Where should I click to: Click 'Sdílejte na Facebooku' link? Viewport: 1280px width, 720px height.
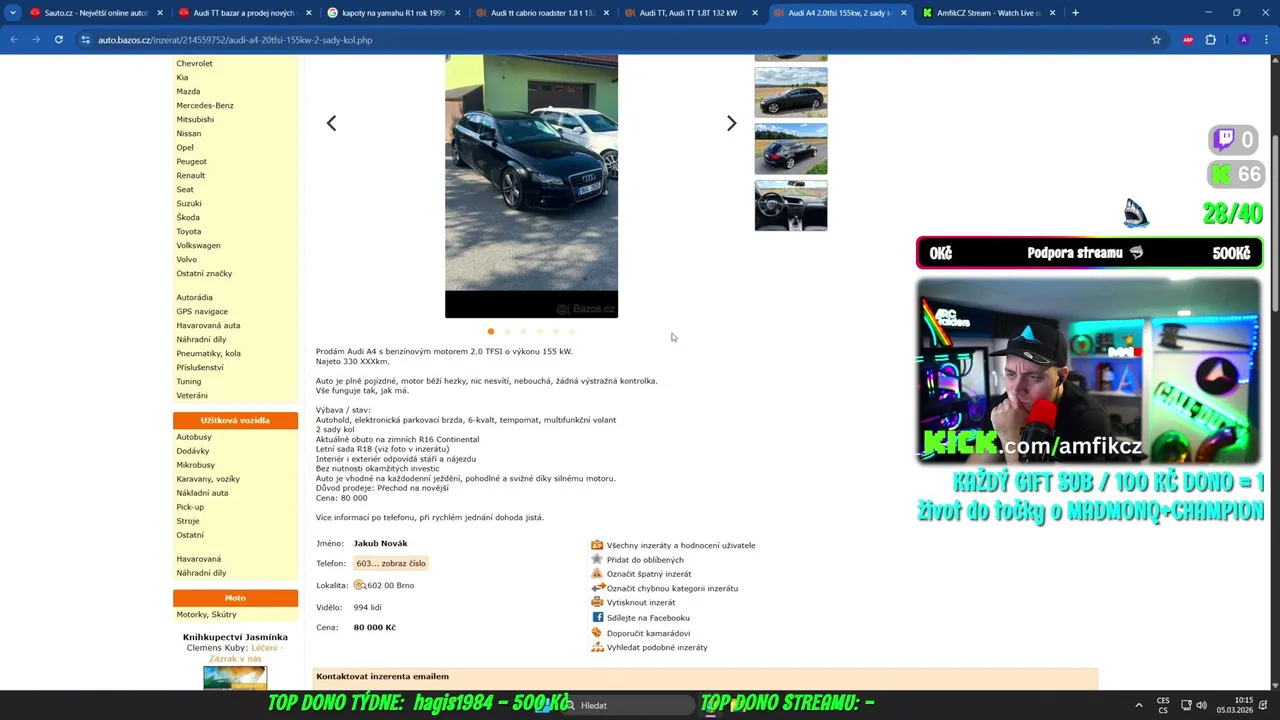coord(648,618)
